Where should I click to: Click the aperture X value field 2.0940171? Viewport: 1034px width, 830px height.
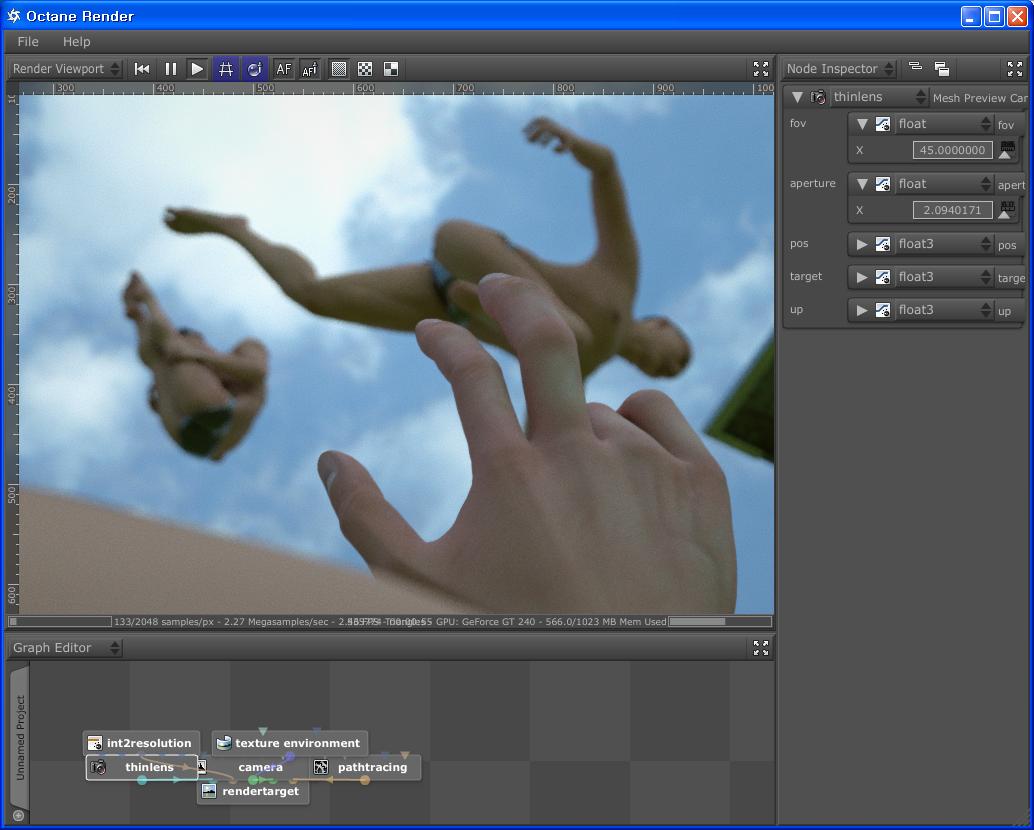952,210
